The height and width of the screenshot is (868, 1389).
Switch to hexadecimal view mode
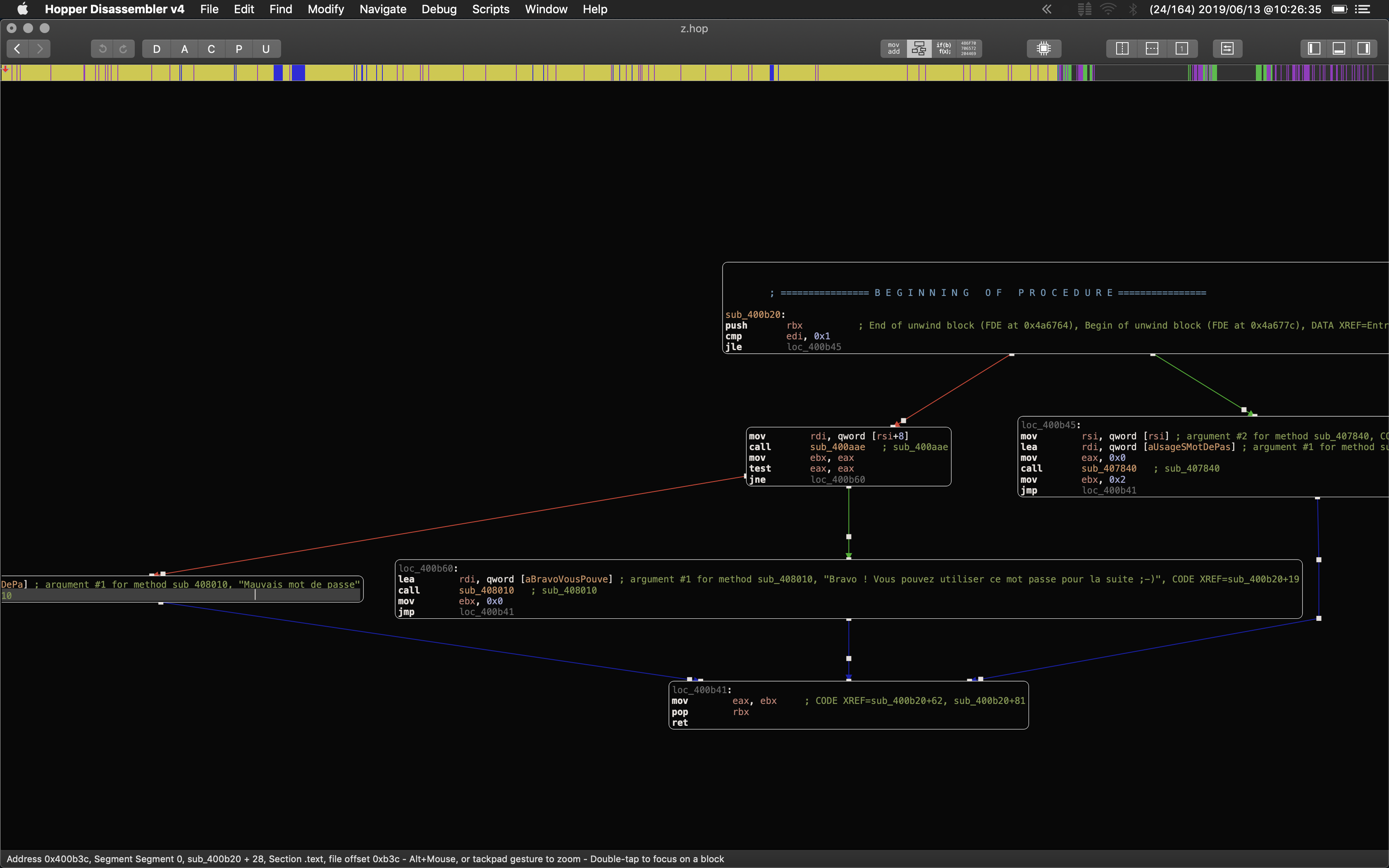pos(969,49)
